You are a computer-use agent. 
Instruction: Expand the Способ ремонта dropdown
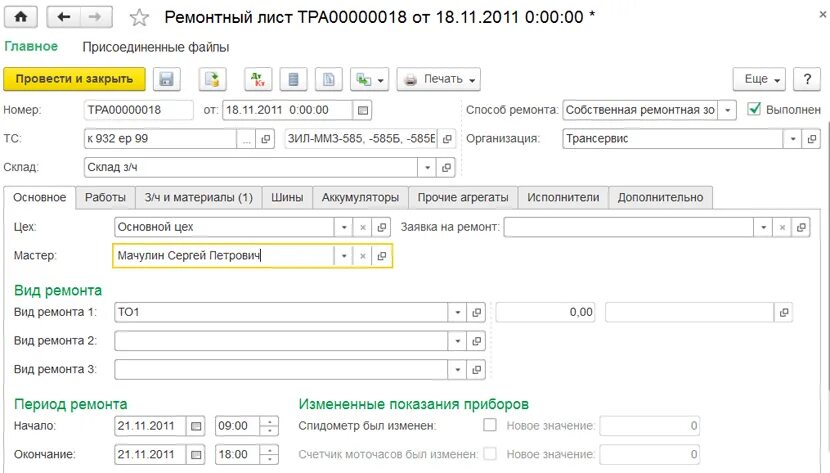point(728,110)
